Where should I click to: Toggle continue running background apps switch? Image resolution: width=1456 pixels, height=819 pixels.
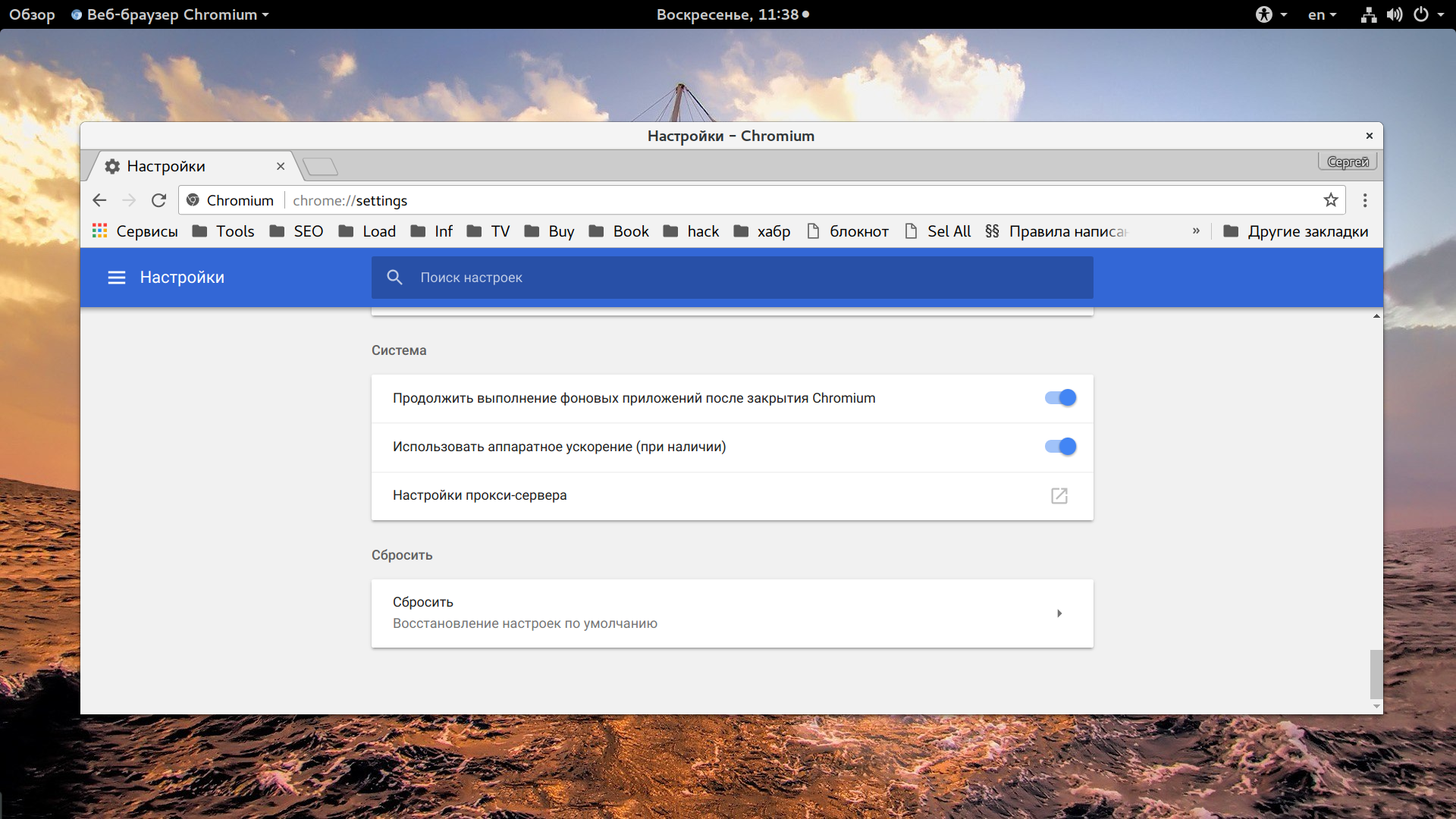1058,397
